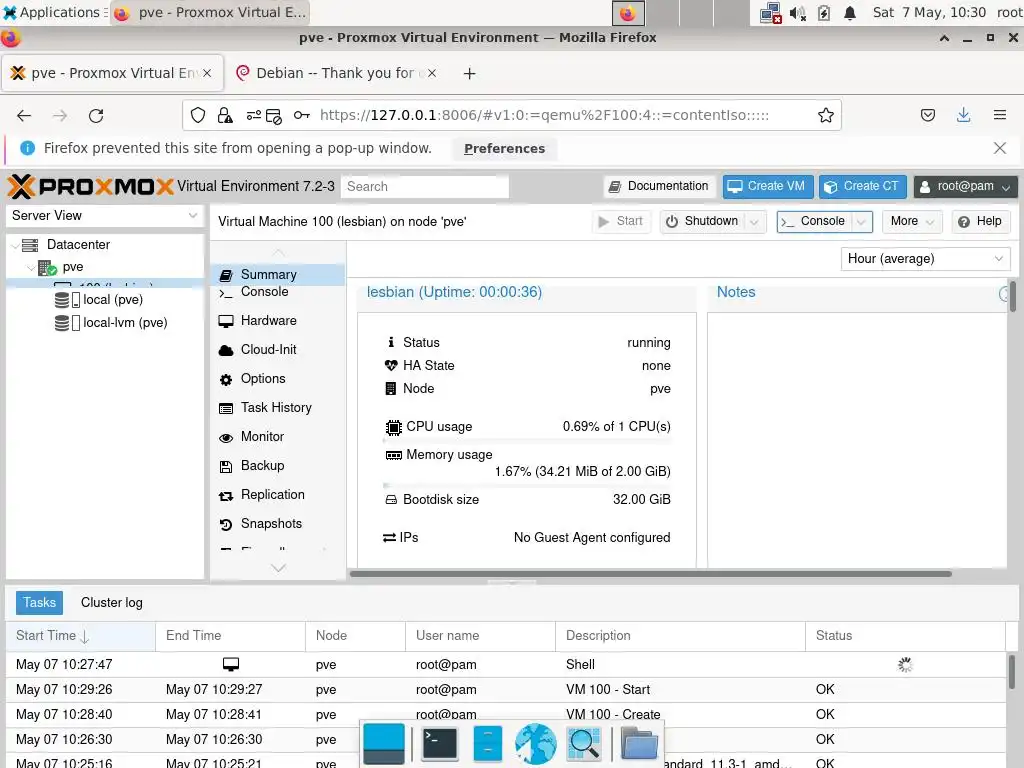Select local (pve) storage in tree

pos(105,300)
